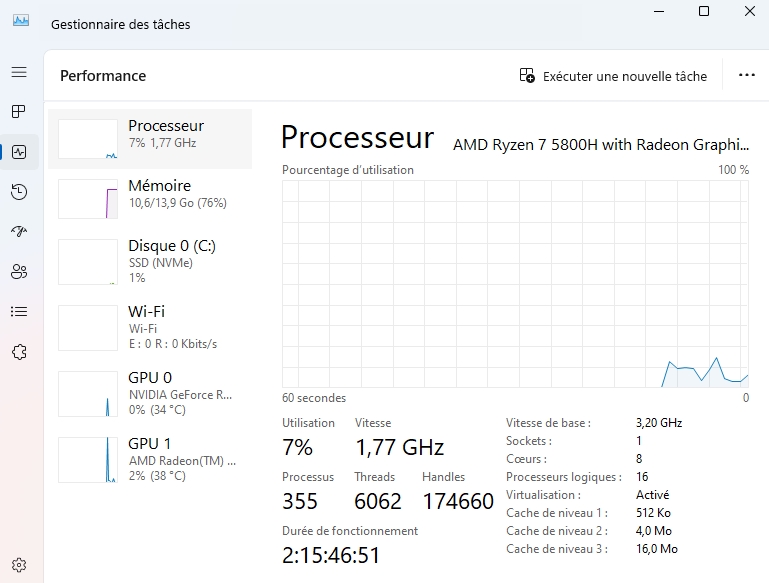Viewport: 769px width, 583px height.
Task: Open the Users page icon
Action: (18, 272)
